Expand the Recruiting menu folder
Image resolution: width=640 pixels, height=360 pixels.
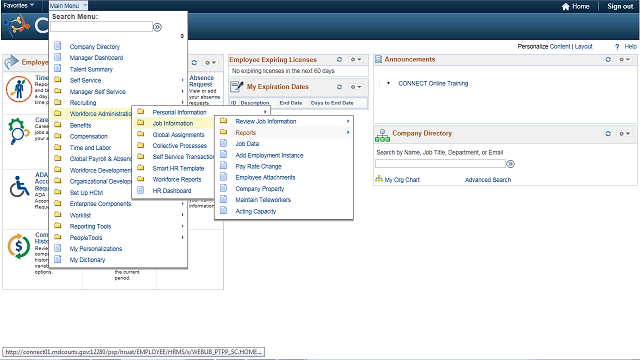83,102
